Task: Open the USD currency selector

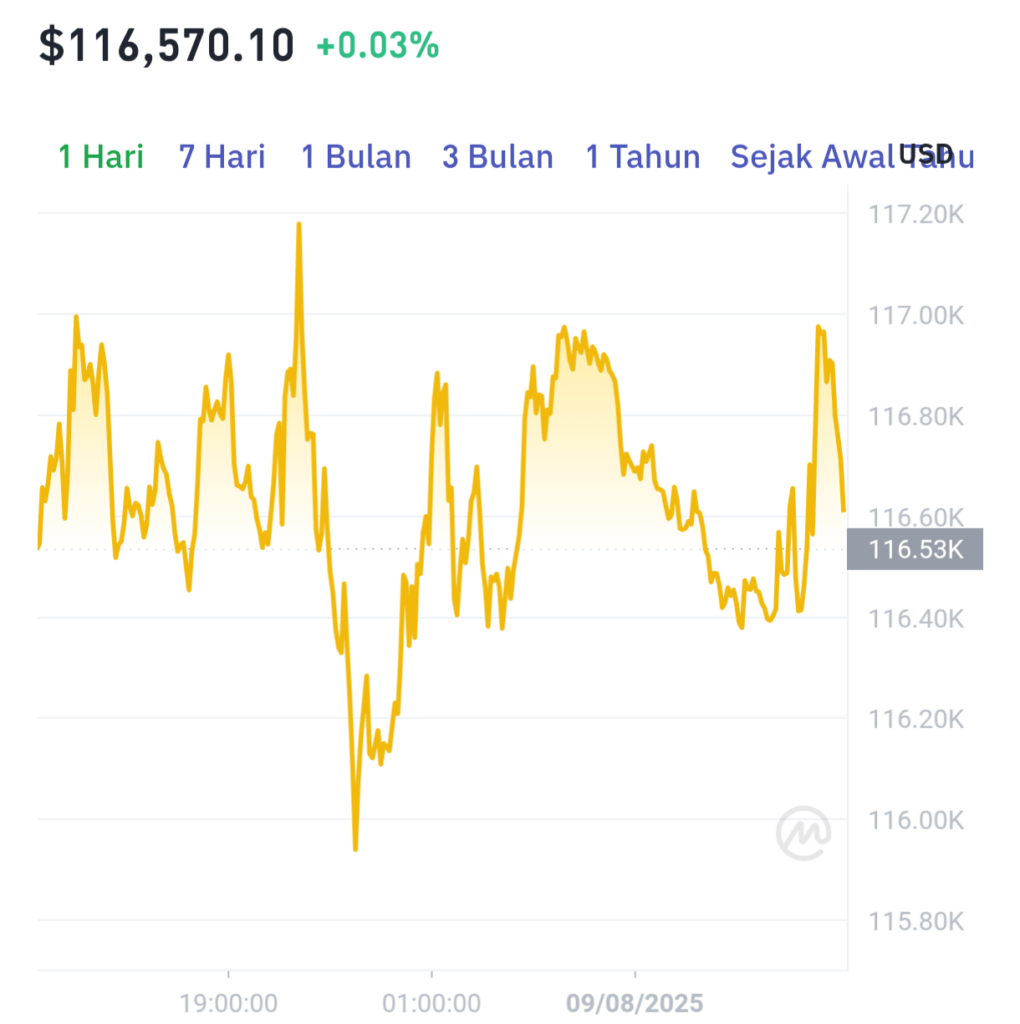Action: 926,154
